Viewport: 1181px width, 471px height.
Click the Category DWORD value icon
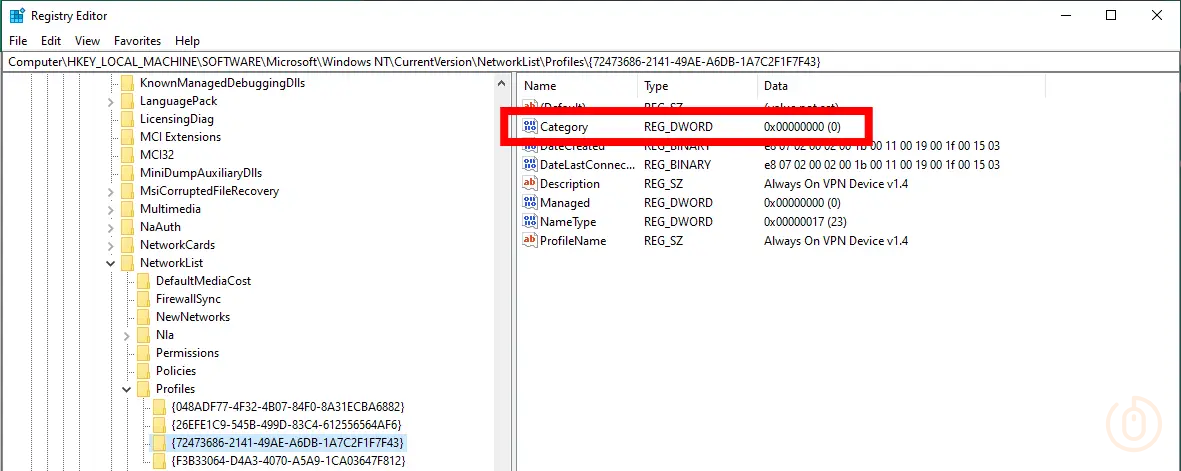point(530,127)
